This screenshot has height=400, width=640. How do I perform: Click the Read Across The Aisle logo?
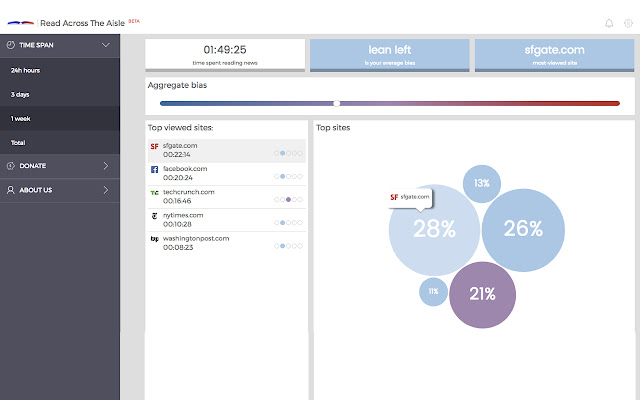[x=21, y=22]
